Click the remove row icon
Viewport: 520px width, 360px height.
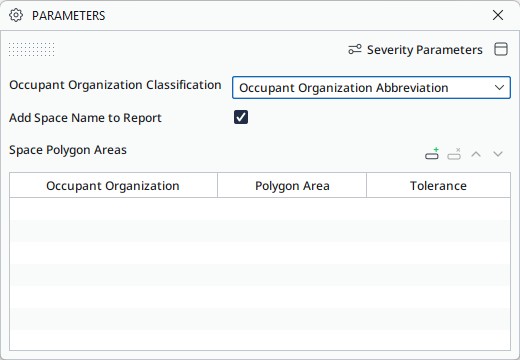point(454,154)
